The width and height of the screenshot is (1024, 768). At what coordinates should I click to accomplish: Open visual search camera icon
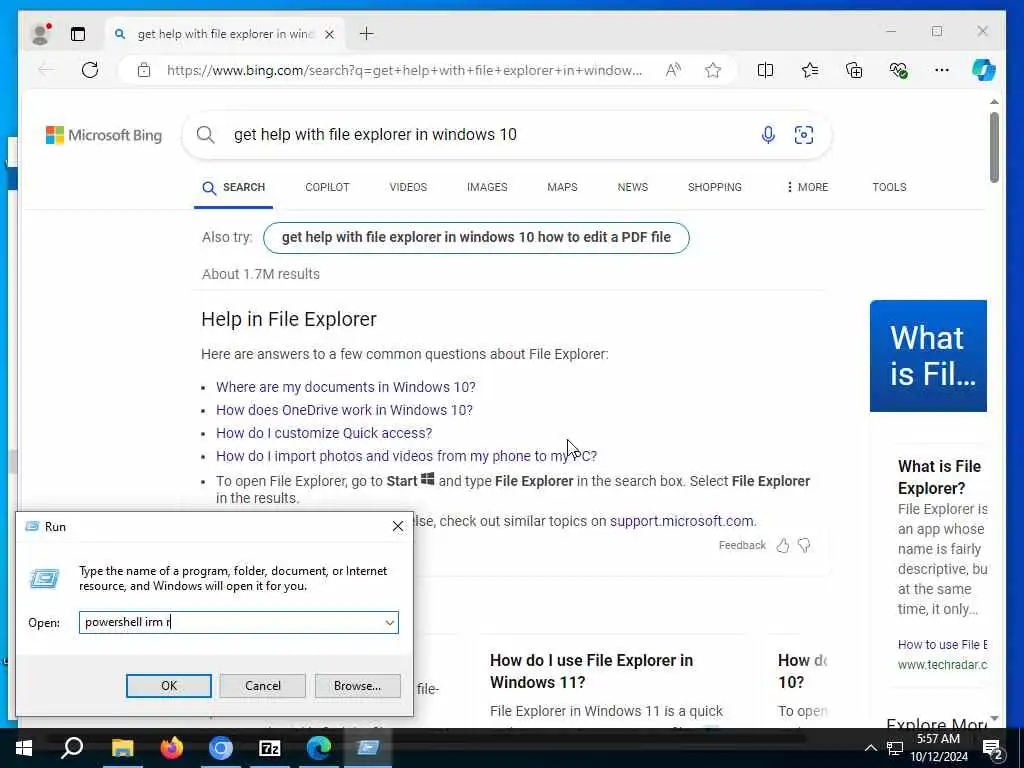(804, 135)
